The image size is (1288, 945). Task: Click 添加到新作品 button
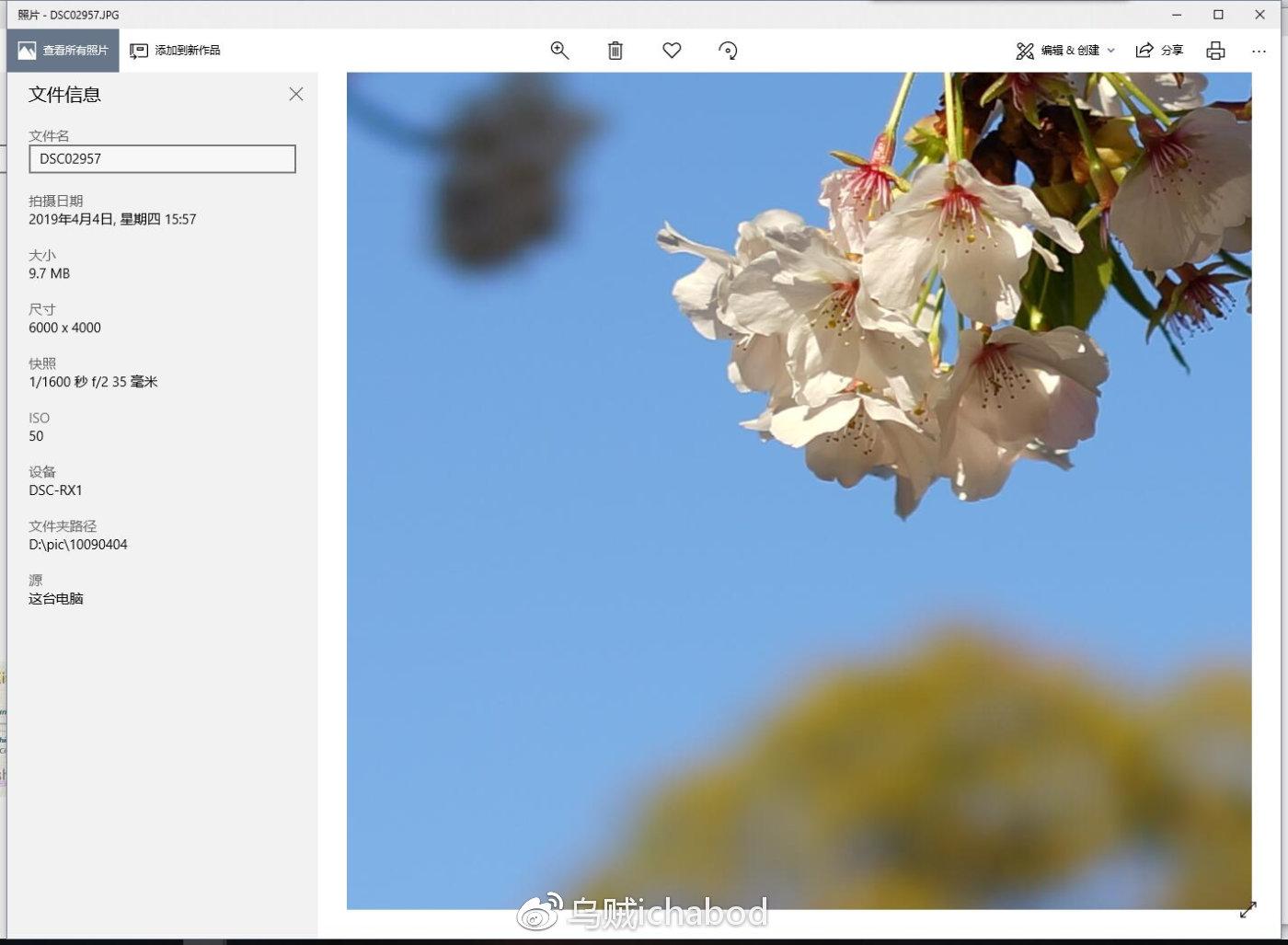[x=175, y=51]
